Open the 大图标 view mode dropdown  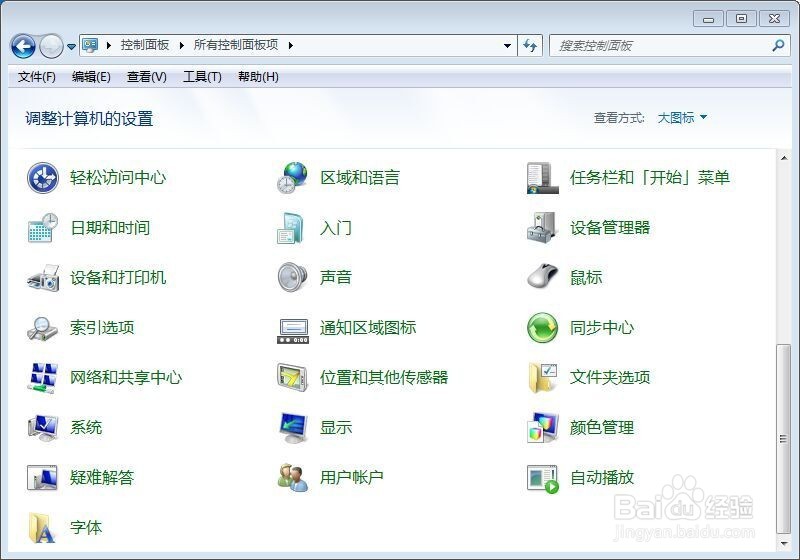click(x=682, y=118)
